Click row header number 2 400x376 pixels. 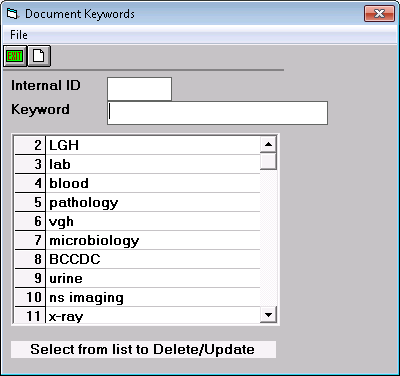(x=30, y=145)
